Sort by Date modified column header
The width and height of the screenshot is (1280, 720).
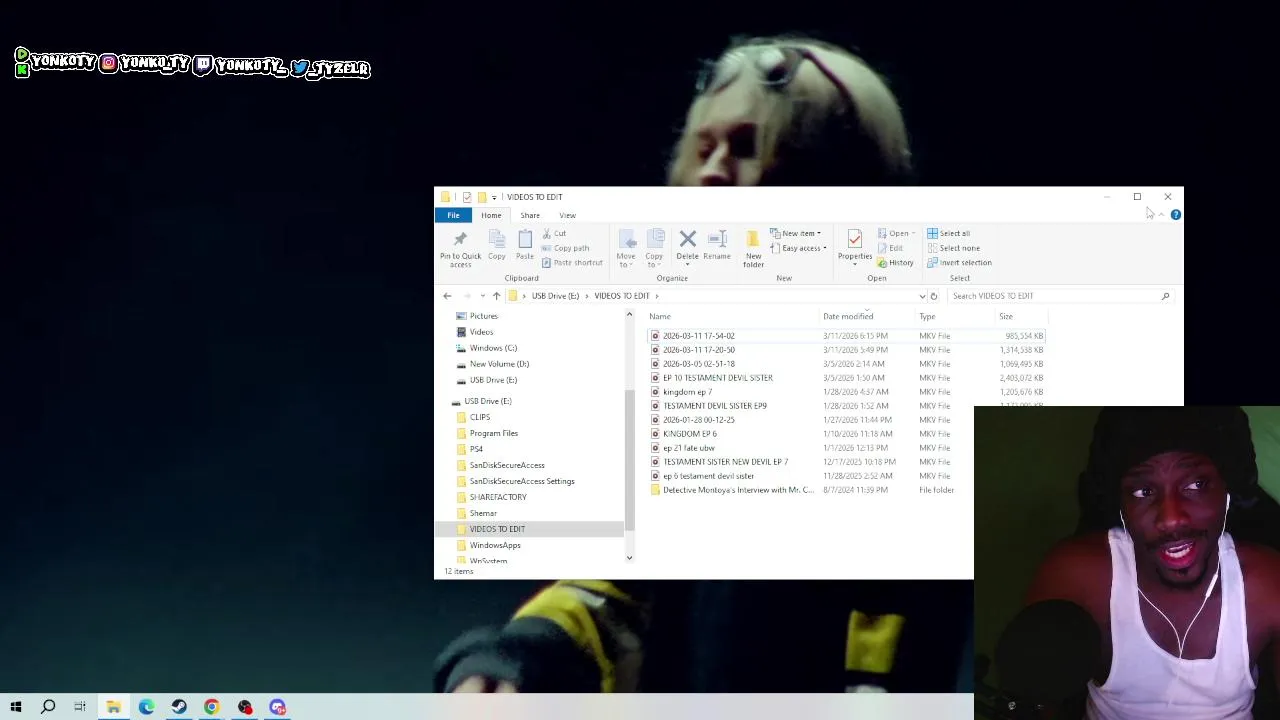pyautogui.click(x=848, y=317)
